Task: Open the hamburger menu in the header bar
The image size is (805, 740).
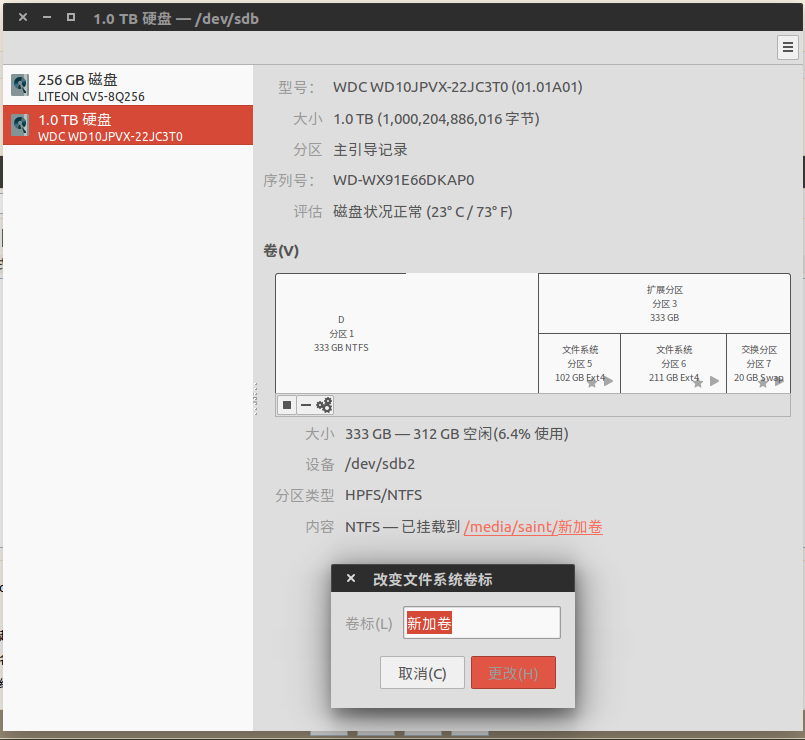Action: coord(788,48)
